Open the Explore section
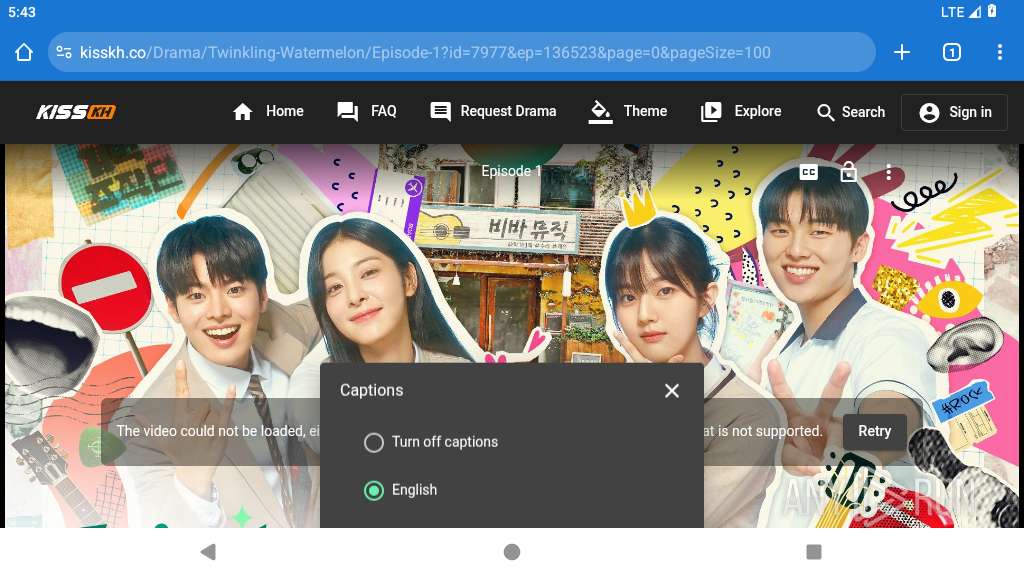This screenshot has width=1024, height=576. pyautogui.click(x=741, y=112)
